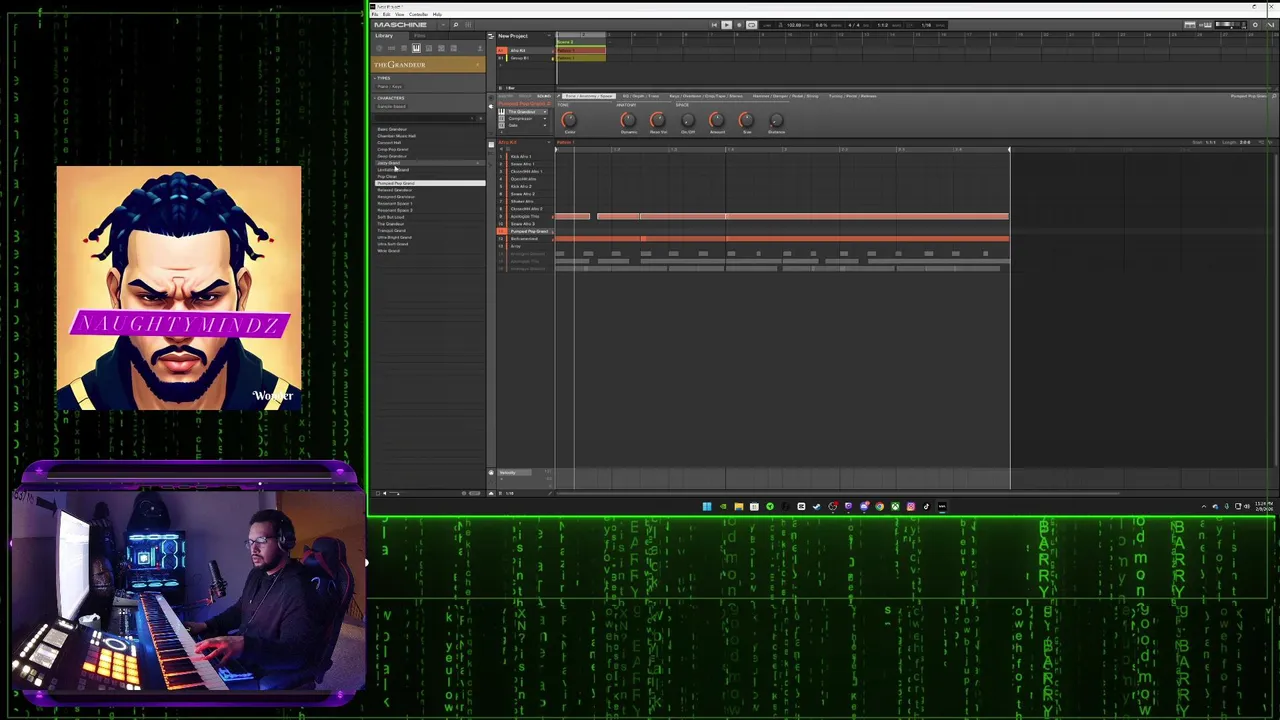This screenshot has width=1280, height=720.
Task: Select the sounds icon in the library type row
Action: click(x=404, y=48)
